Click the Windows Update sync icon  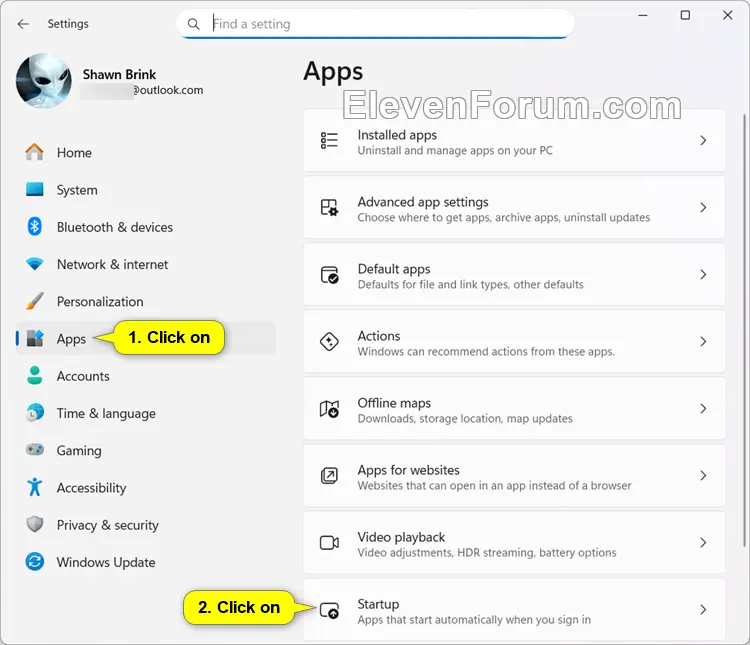tap(34, 562)
